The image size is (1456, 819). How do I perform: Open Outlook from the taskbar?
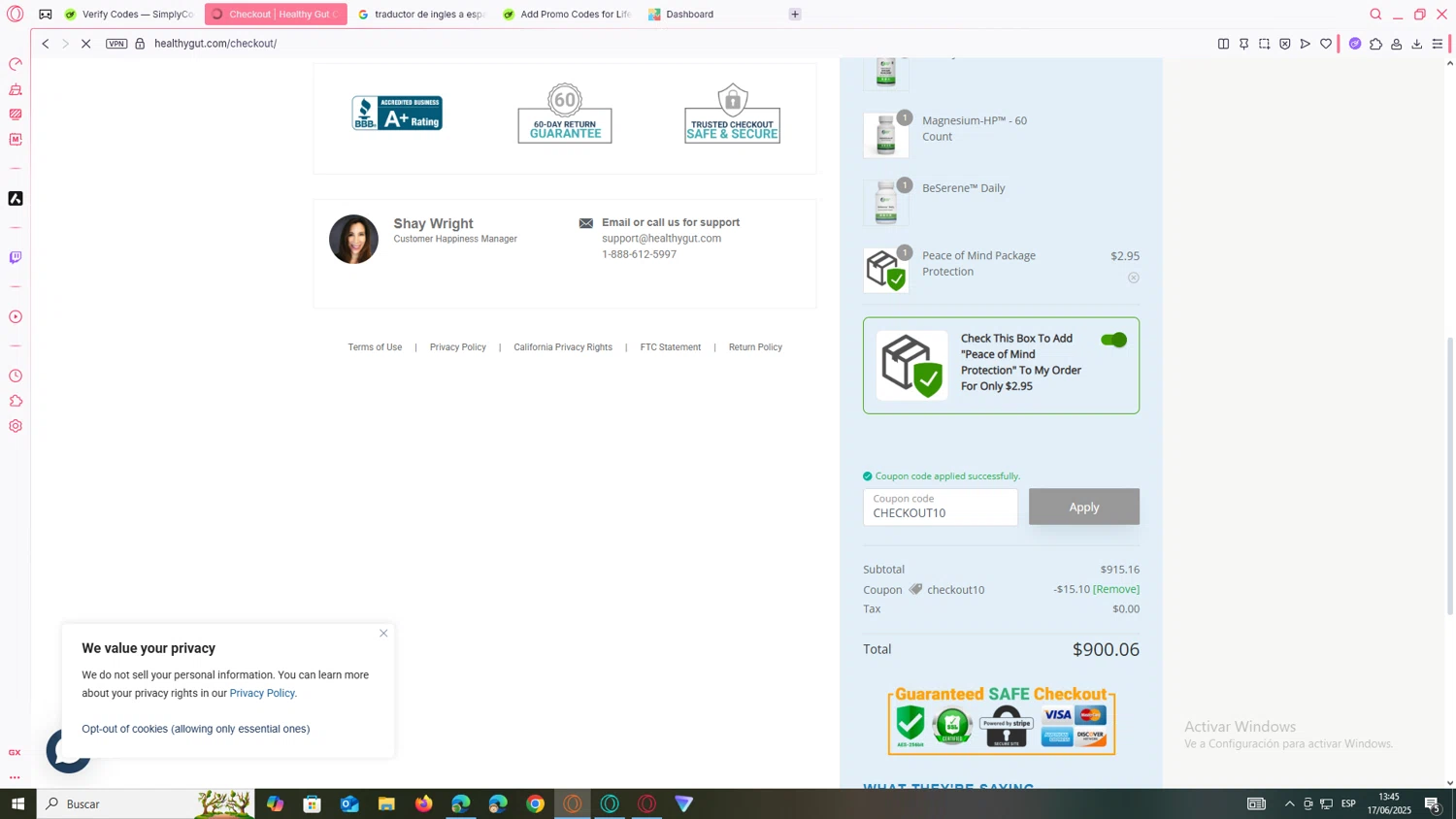(349, 803)
